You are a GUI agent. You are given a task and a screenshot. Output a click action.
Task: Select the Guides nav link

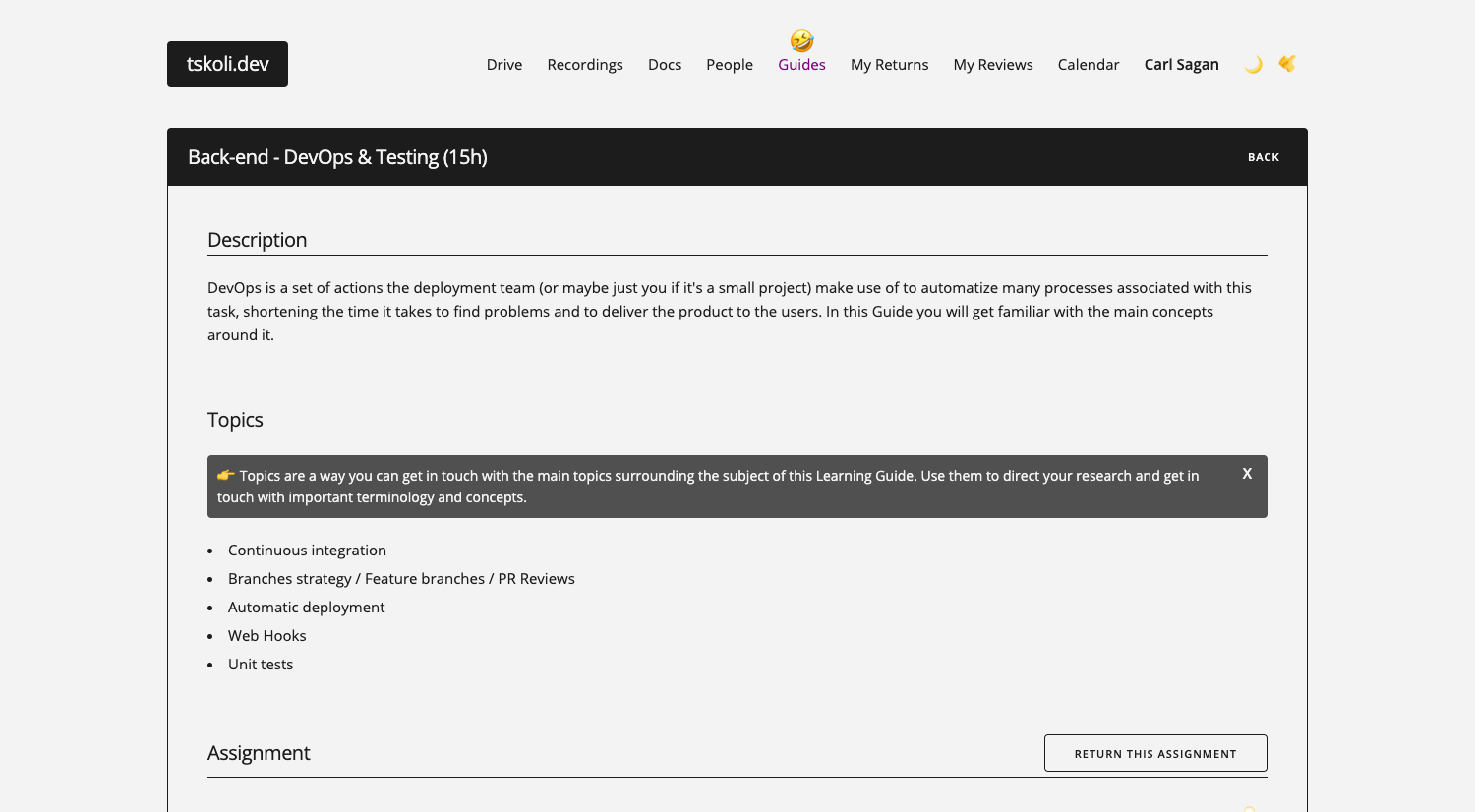coord(801,65)
